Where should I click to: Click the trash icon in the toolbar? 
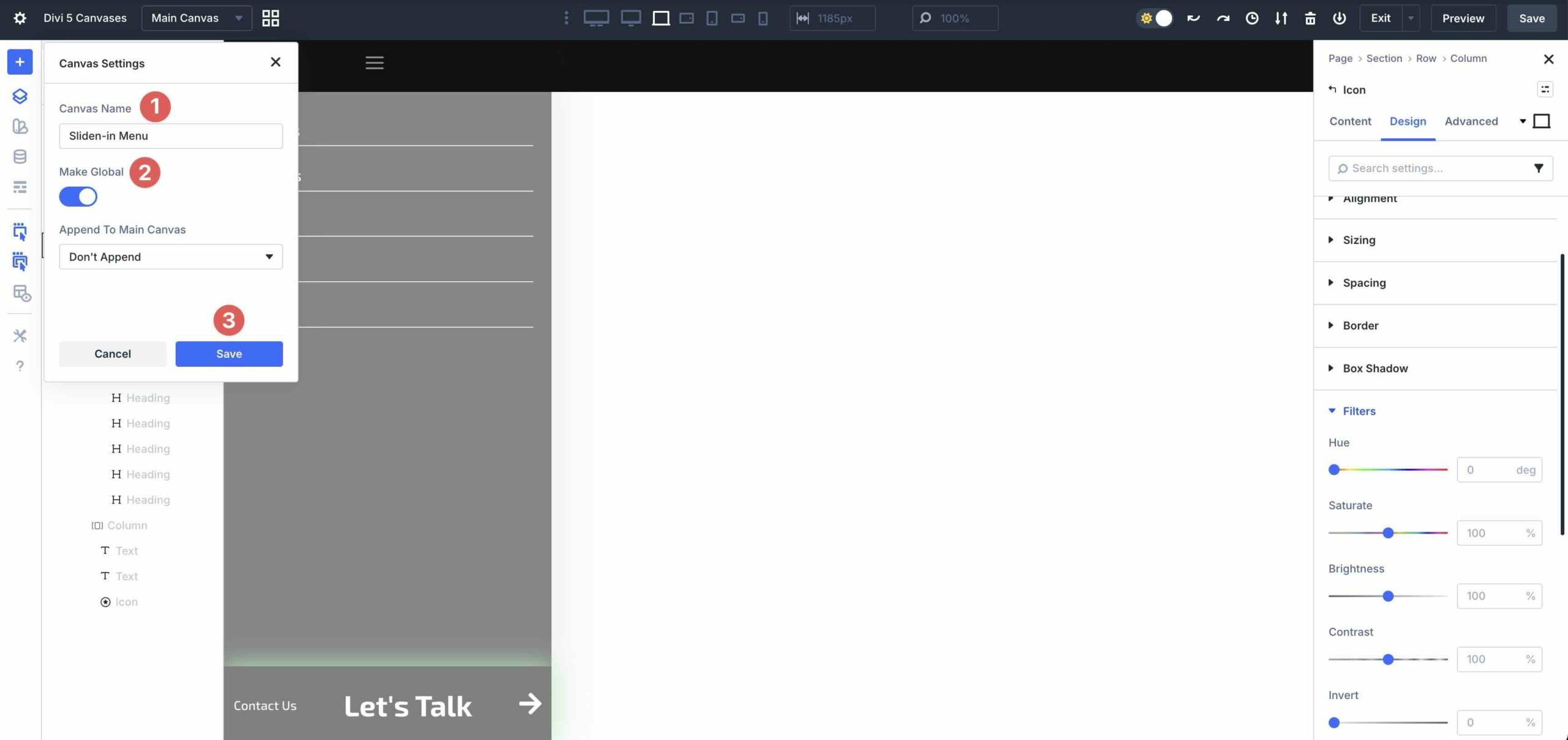pyautogui.click(x=1310, y=18)
